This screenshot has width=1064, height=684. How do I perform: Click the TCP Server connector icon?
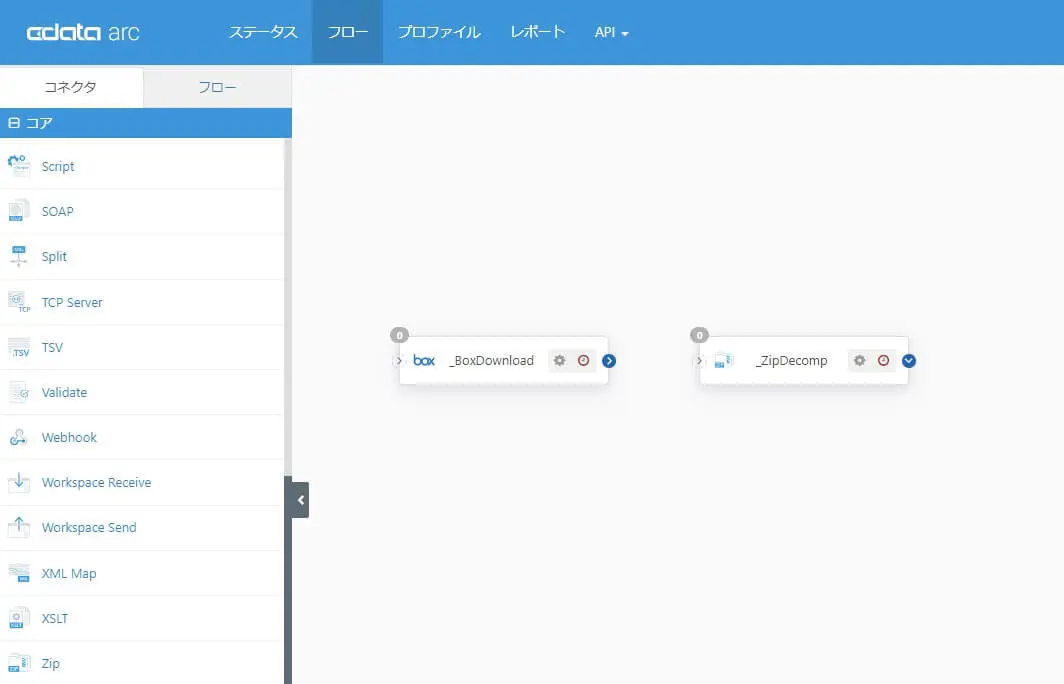point(18,302)
